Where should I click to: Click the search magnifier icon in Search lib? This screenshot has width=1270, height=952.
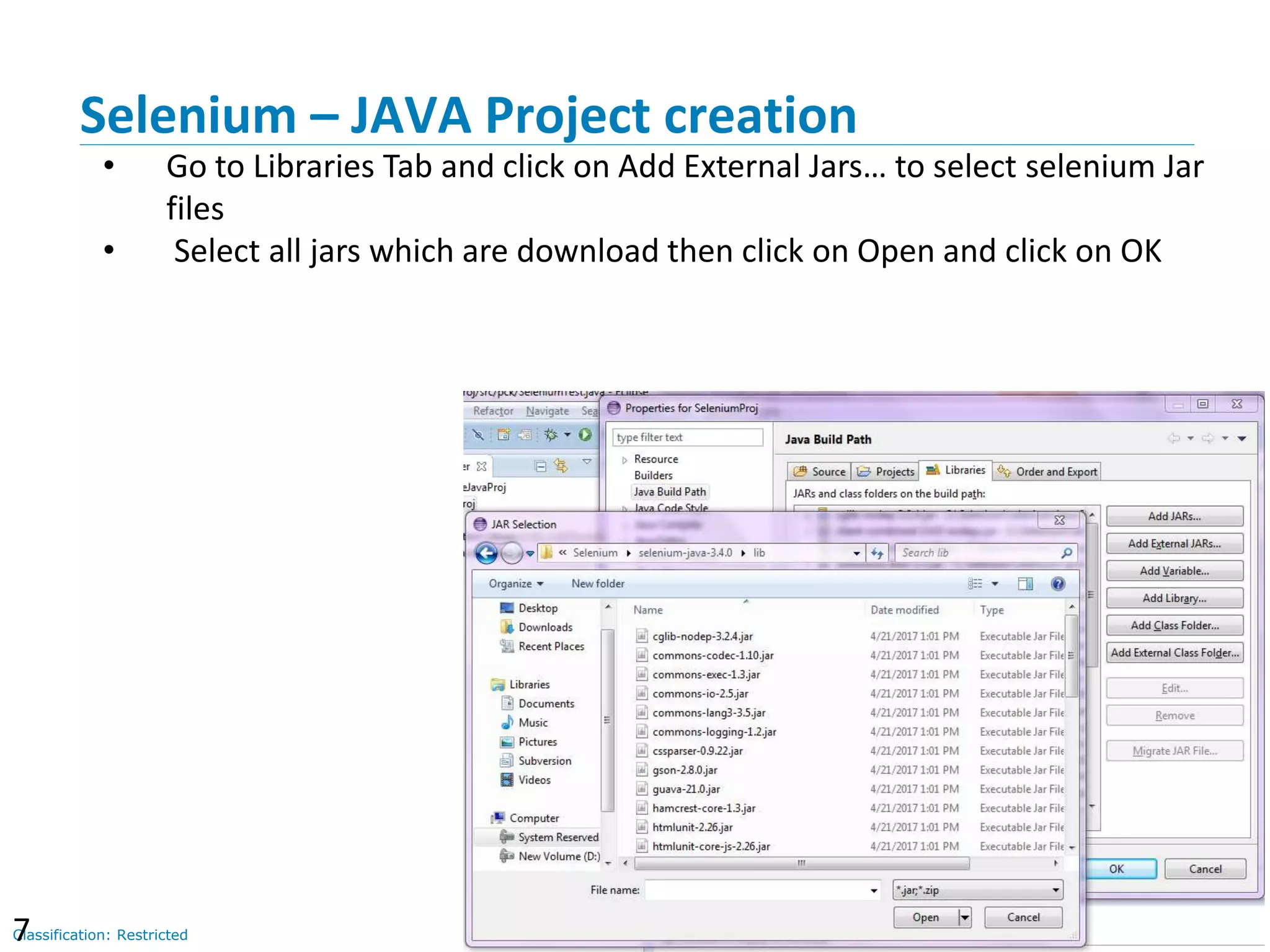coord(1067,553)
